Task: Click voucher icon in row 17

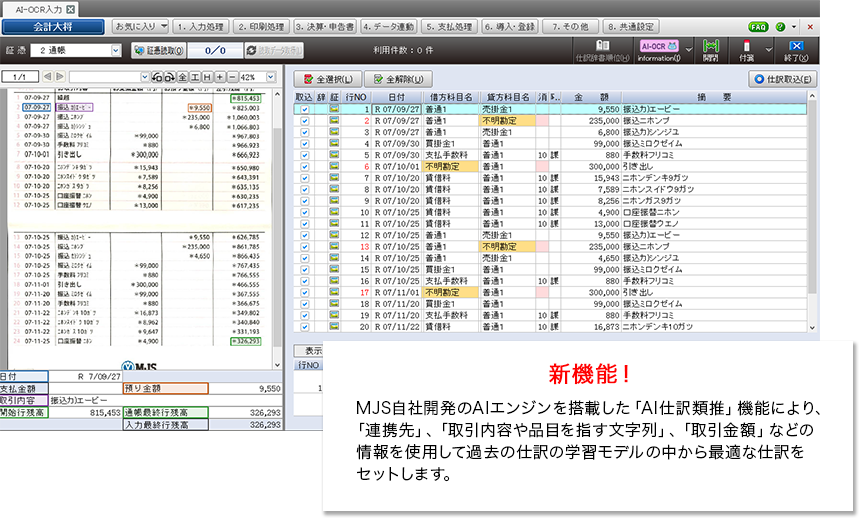Action: coord(334,292)
